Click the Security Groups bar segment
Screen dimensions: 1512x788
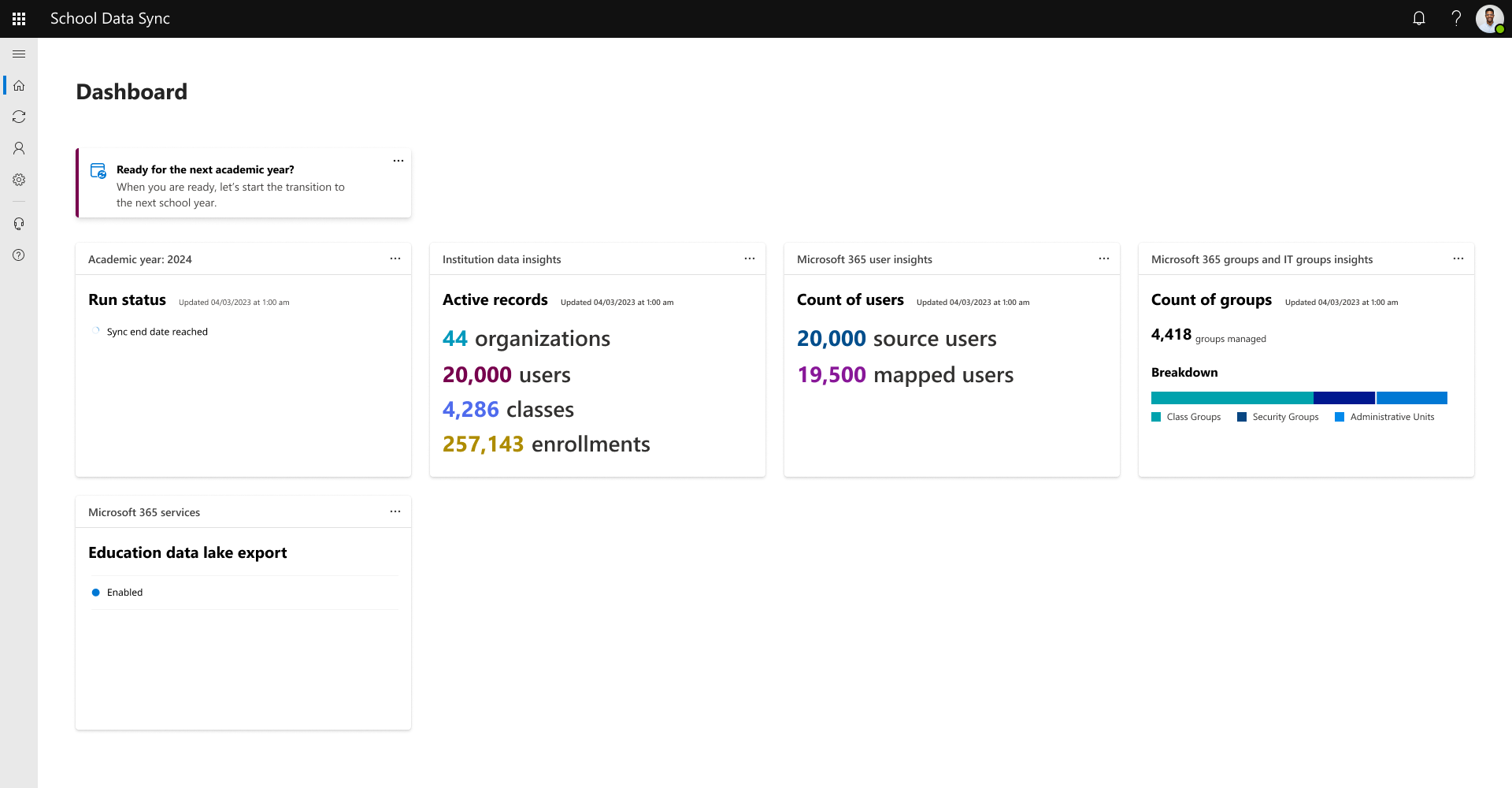click(x=1344, y=398)
